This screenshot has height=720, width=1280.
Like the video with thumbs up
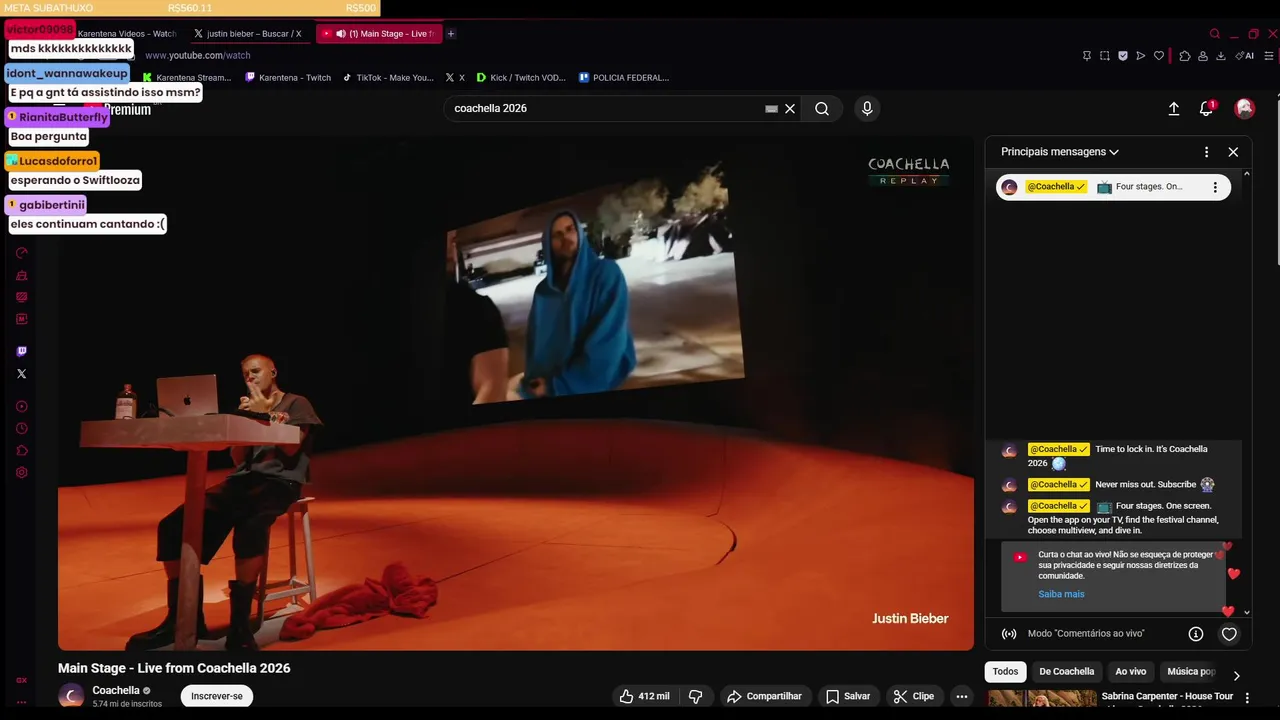click(643, 696)
